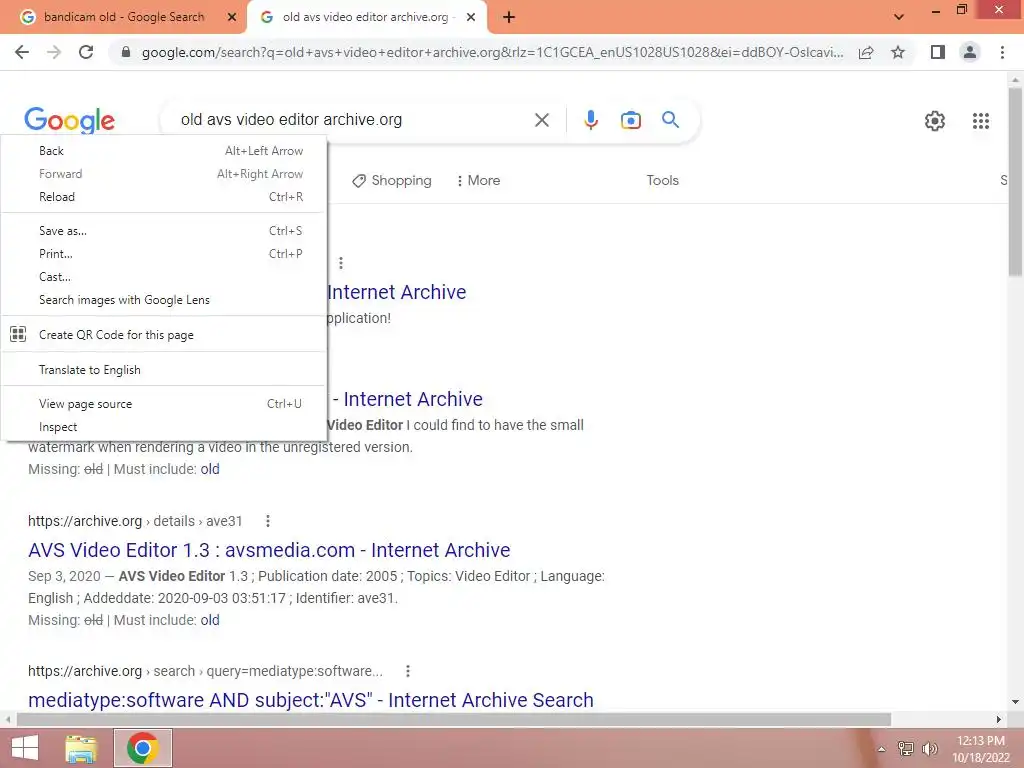Screen dimensions: 1024x768
Task: Click the Chrome icon in the taskbar
Action: 143,748
